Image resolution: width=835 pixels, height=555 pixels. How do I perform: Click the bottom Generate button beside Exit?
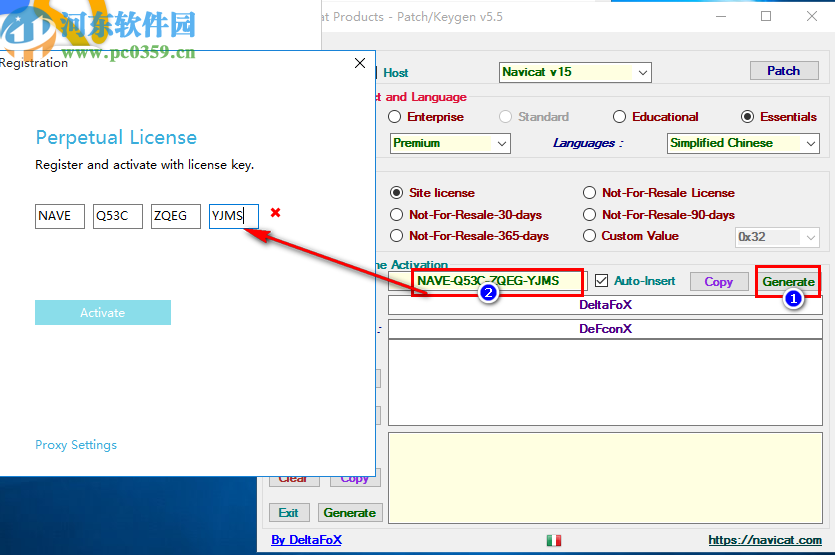coord(350,513)
